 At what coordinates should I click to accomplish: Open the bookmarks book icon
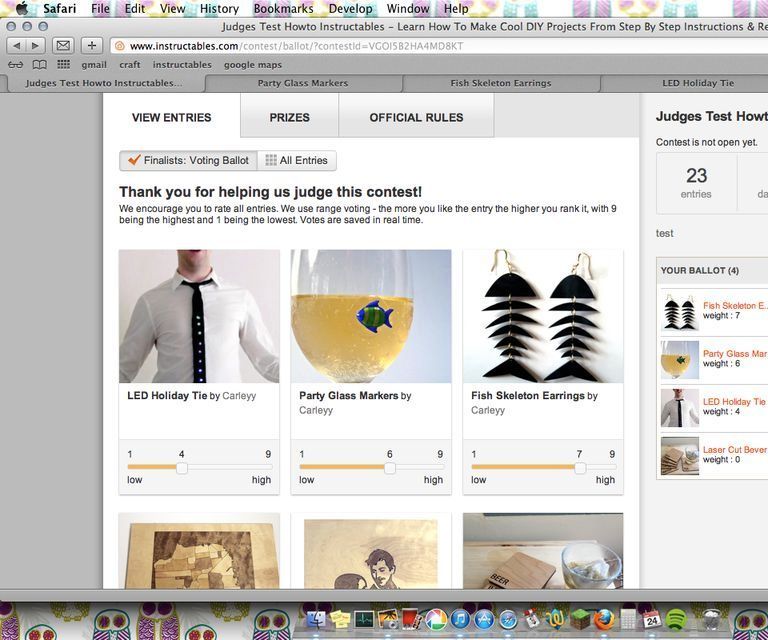39,65
